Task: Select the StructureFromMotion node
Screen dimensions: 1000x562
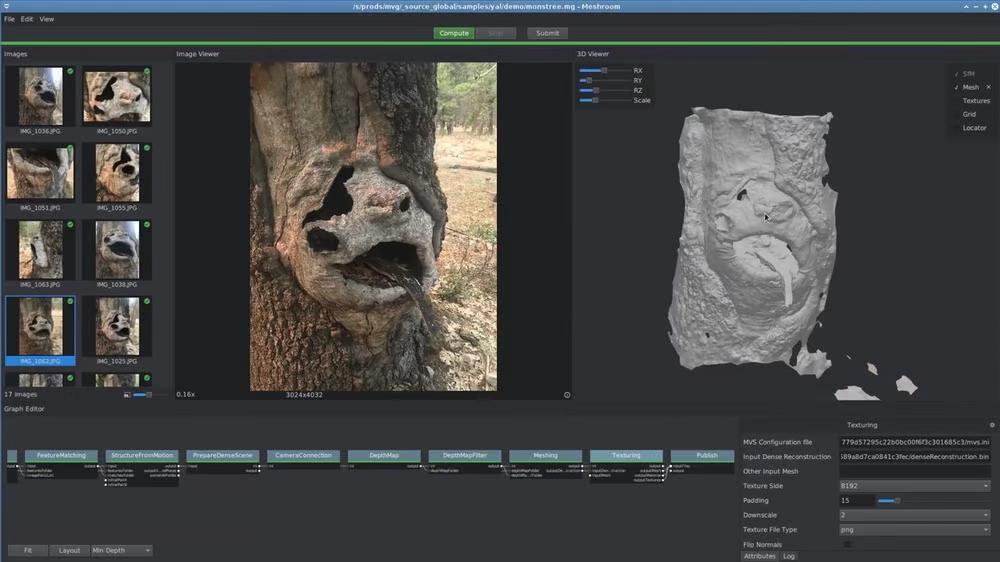Action: pyautogui.click(x=142, y=456)
